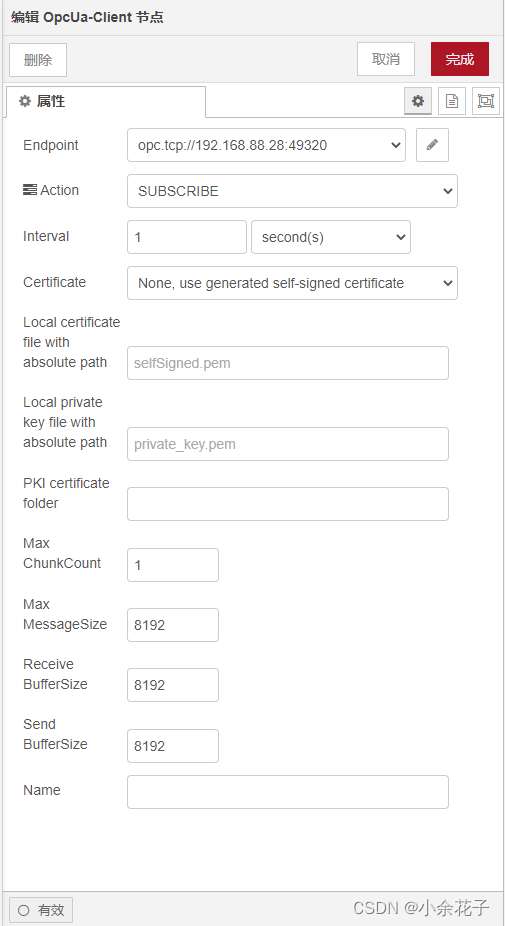Image resolution: width=505 pixels, height=926 pixels.
Task: Click the selfSigned.pem certificate path field
Action: [288, 363]
